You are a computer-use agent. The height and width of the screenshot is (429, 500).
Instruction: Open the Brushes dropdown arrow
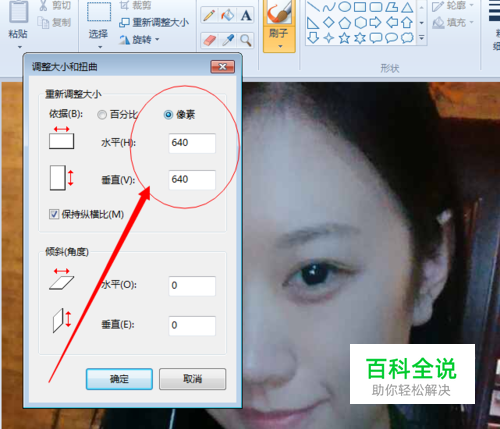(x=280, y=46)
